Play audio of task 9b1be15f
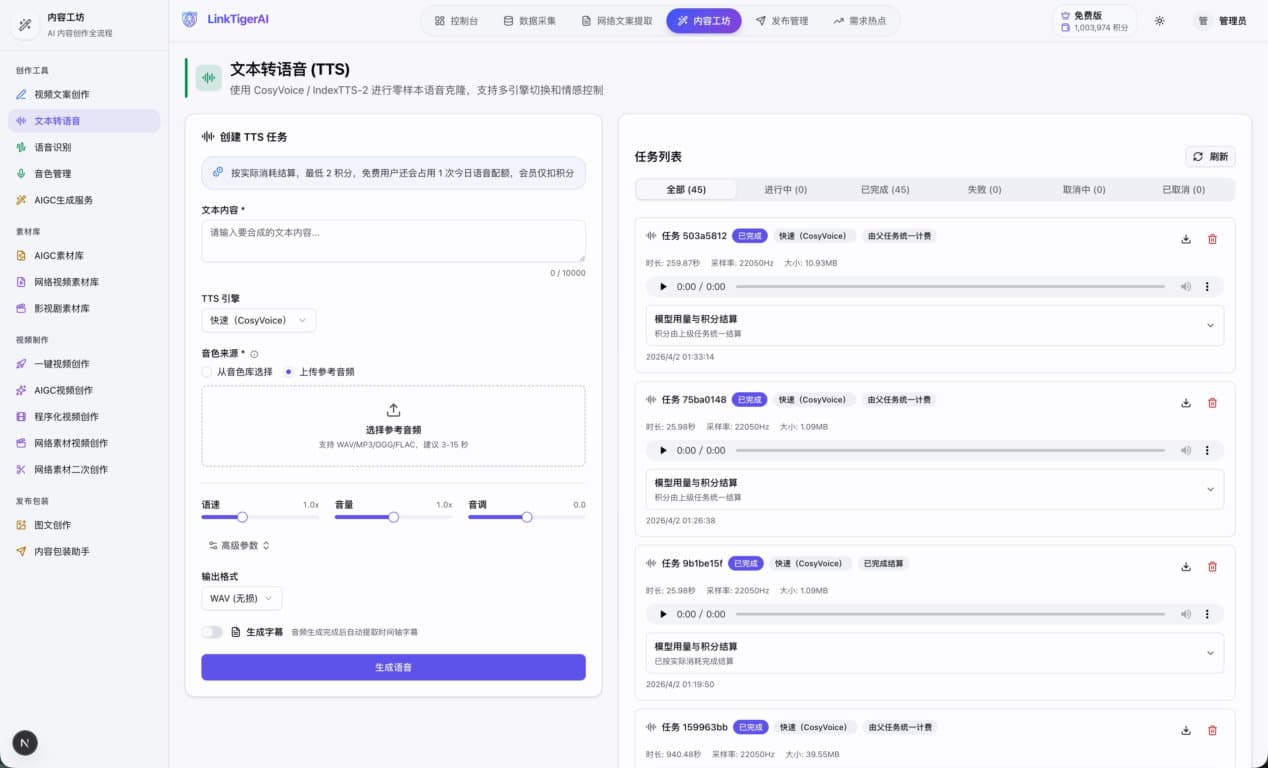This screenshot has width=1268, height=768. point(663,614)
